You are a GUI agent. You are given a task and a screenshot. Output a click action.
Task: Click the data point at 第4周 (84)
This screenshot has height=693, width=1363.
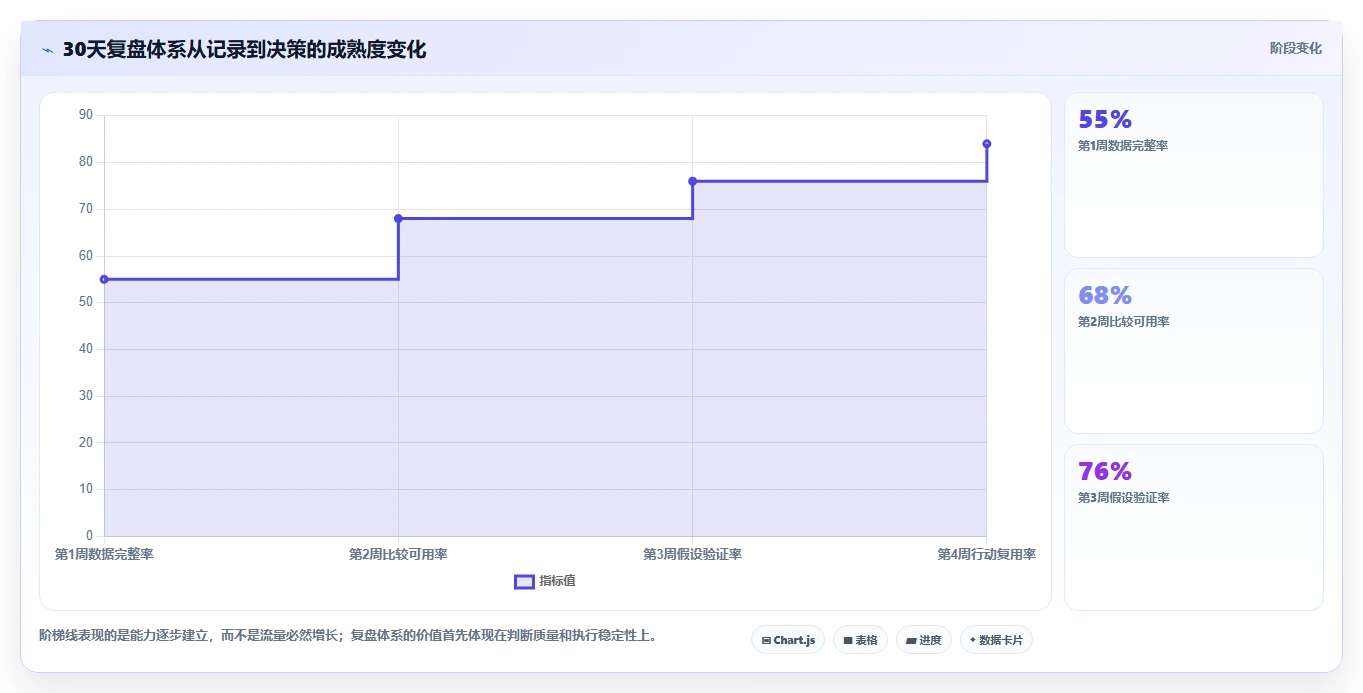tap(986, 144)
